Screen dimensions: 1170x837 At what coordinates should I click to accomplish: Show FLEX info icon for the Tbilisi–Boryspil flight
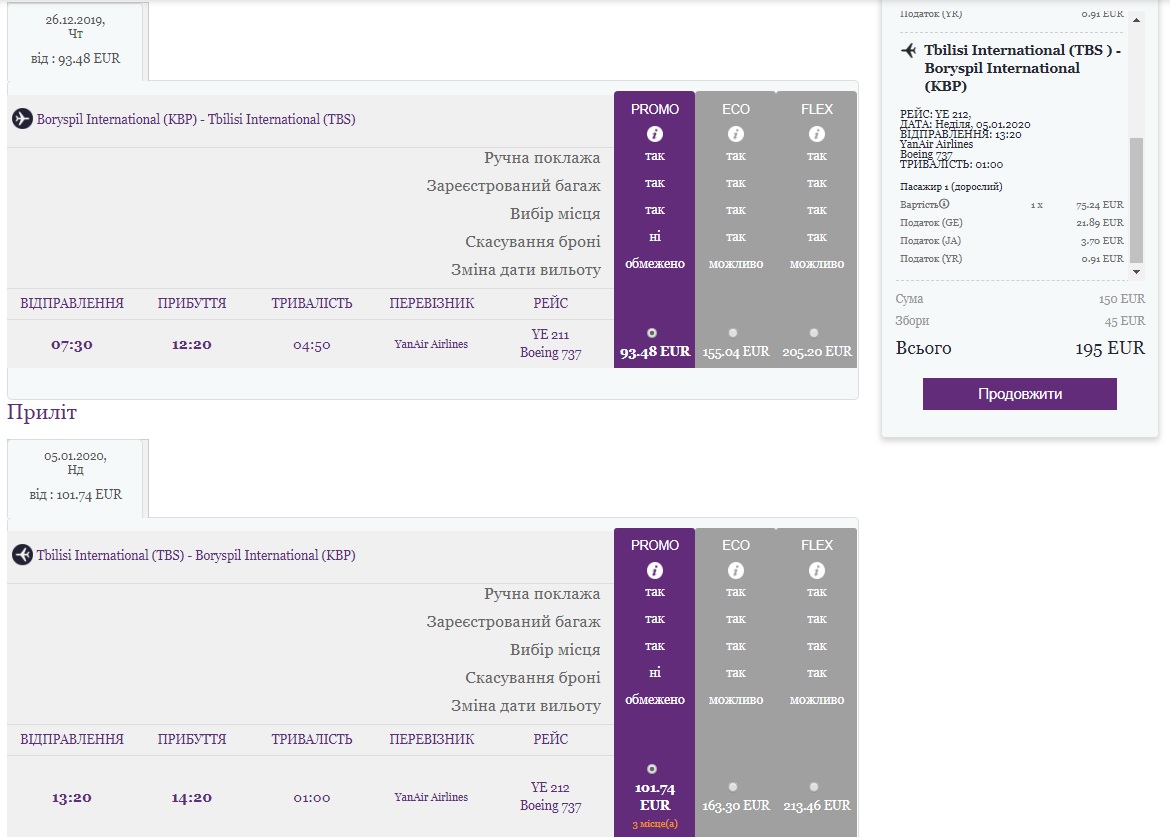click(817, 570)
